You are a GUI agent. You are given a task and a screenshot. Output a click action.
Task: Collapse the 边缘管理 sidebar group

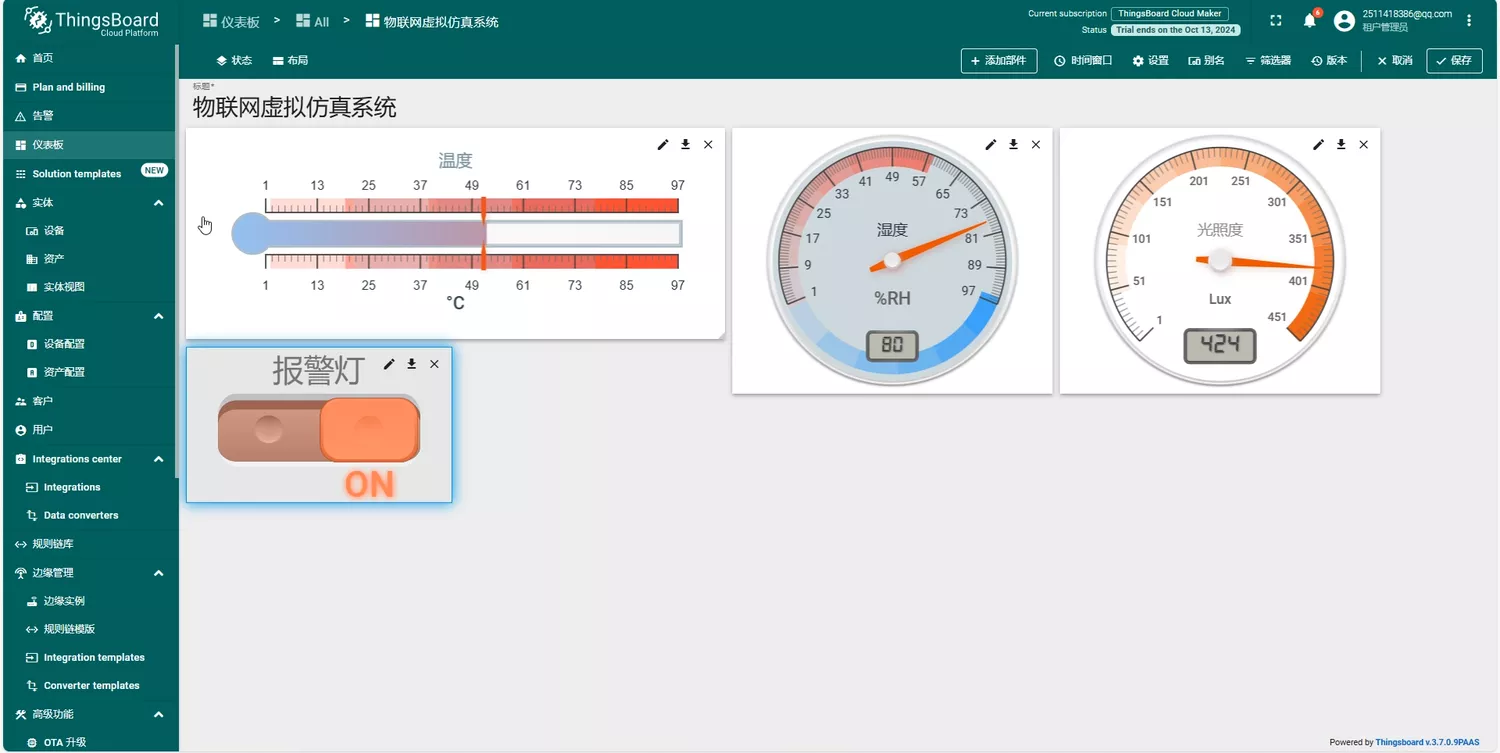tap(158, 573)
